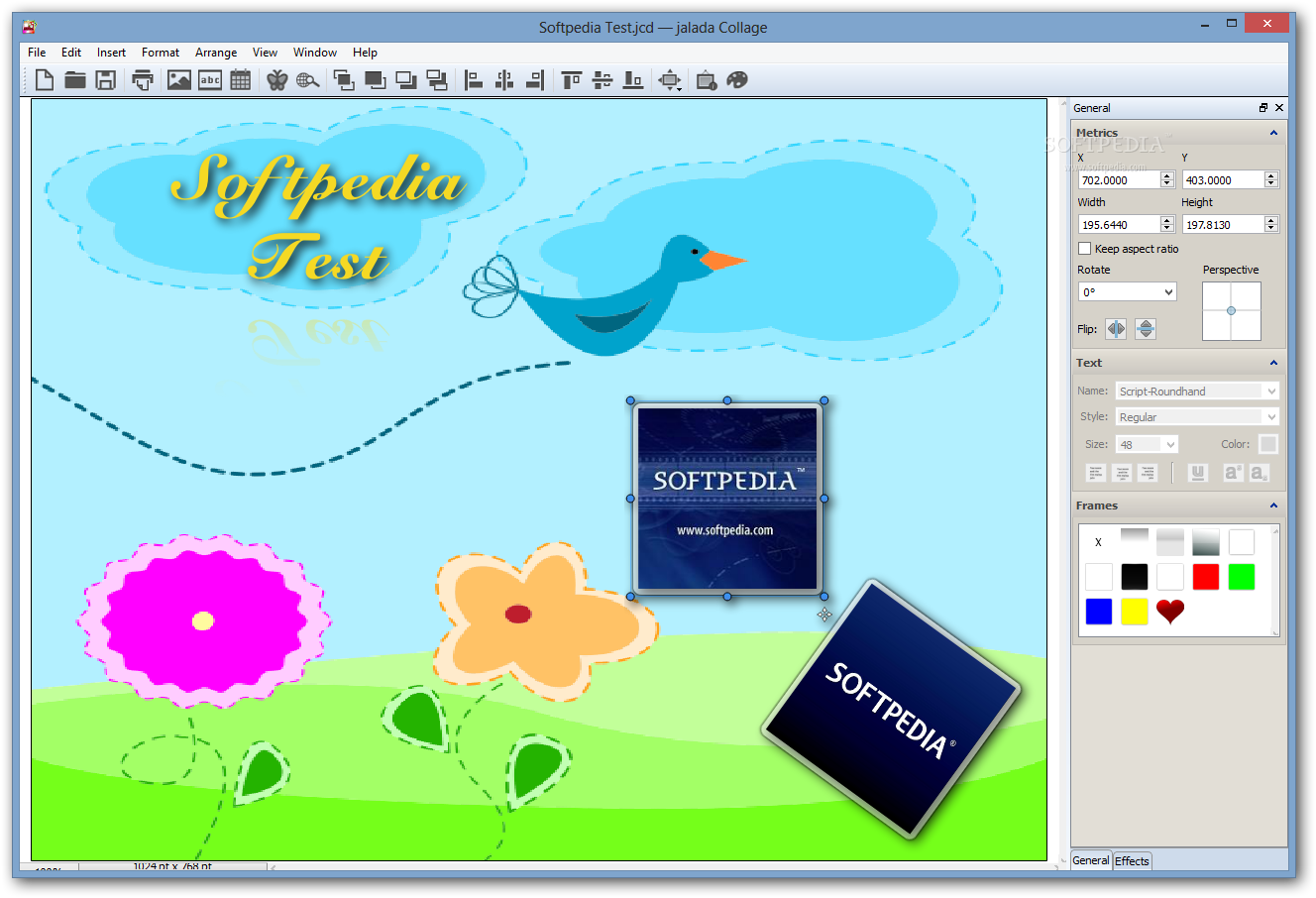Viewport: 1316px width, 898px height.
Task: Toggle superscript text formatting
Action: coord(1233,473)
